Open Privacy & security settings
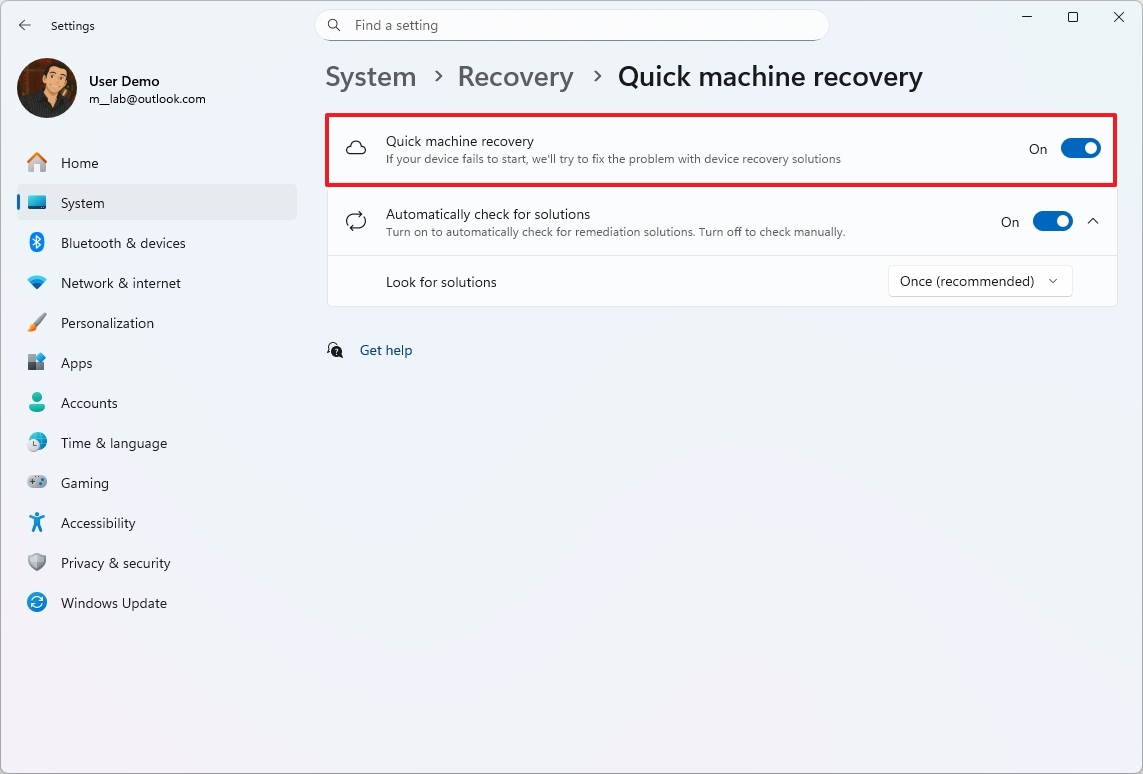 tap(115, 562)
